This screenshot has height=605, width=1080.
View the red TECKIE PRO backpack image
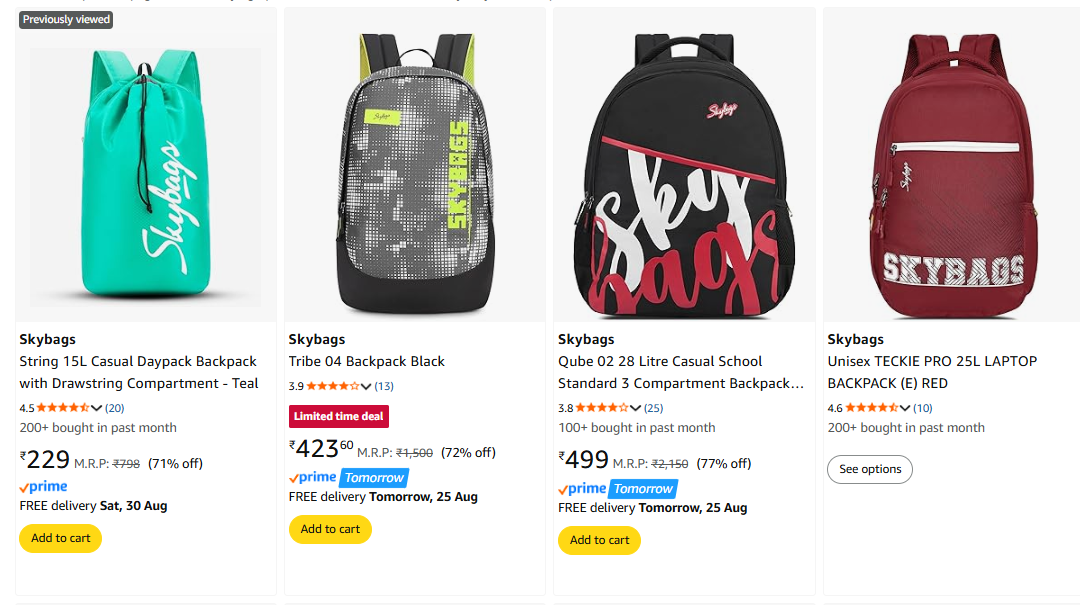(951, 165)
